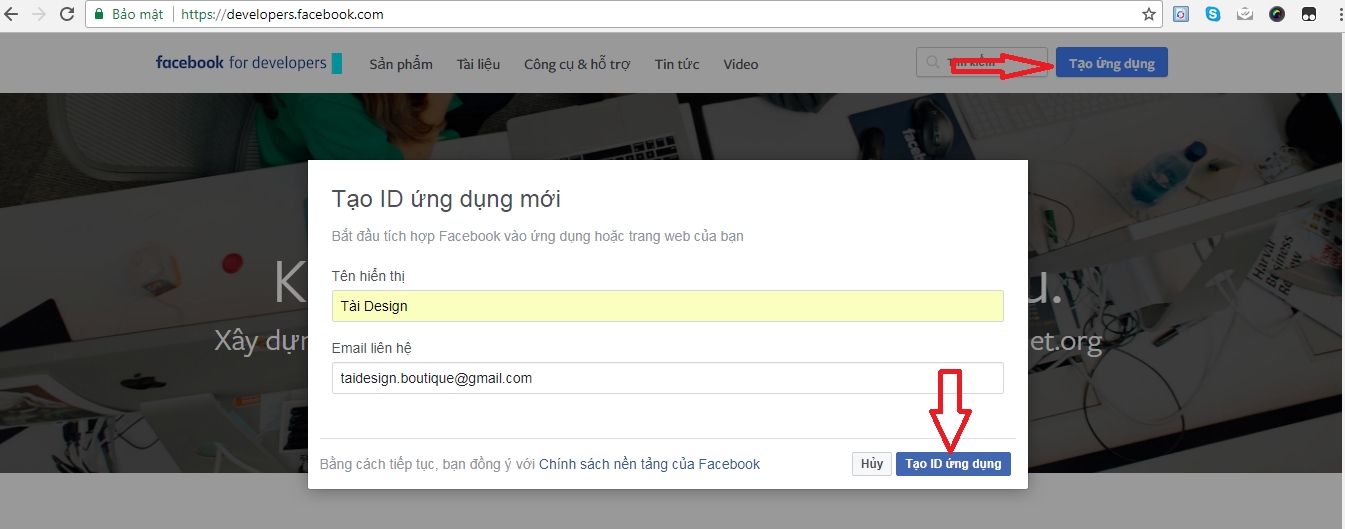Open Chính sách nền tảng của Facebook link
This screenshot has width=1345, height=529.
pos(649,464)
